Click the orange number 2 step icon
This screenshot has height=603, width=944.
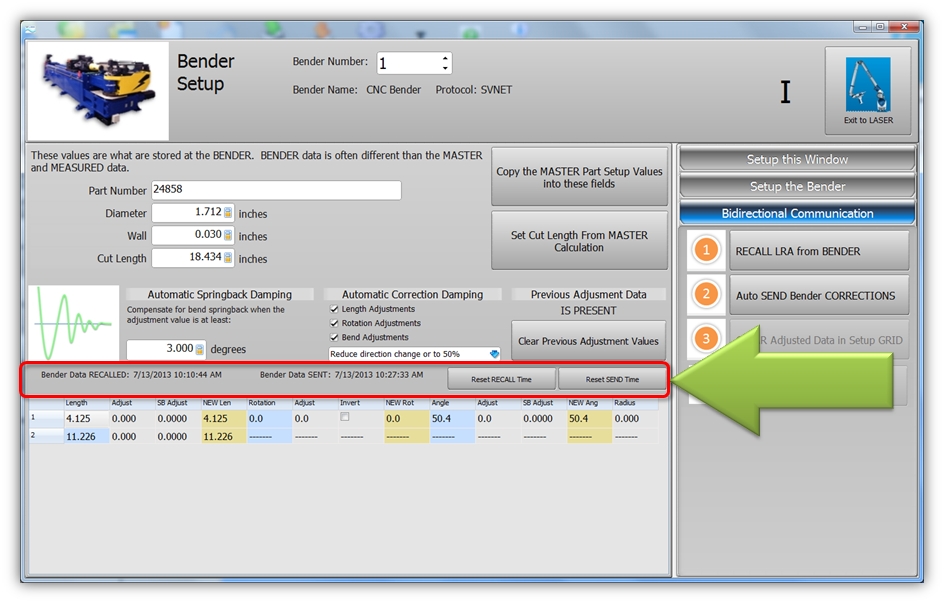[707, 295]
